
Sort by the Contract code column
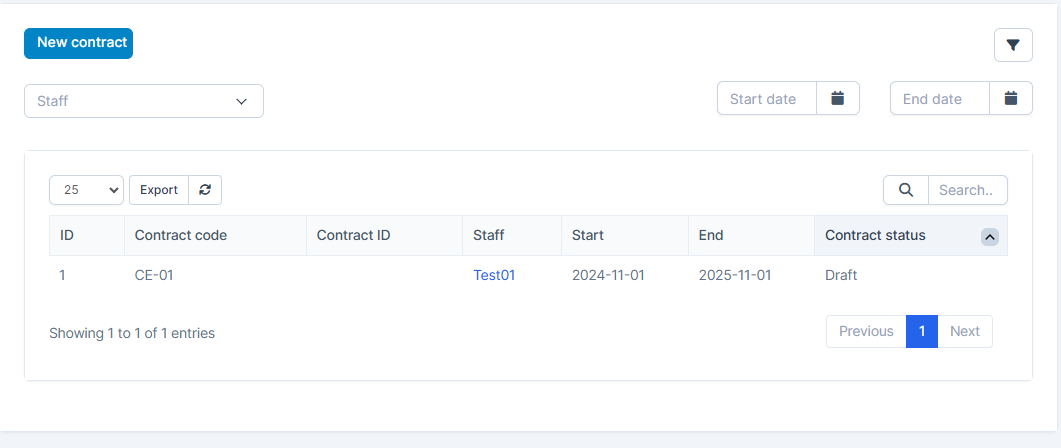click(x=181, y=236)
